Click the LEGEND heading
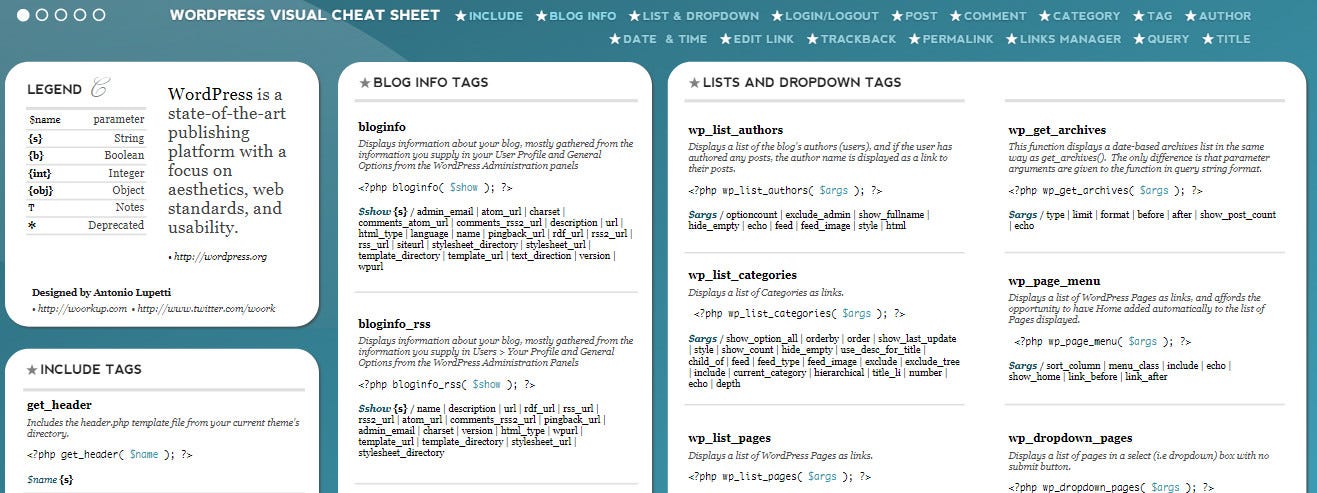The image size is (1317, 493). pyautogui.click(x=54, y=89)
